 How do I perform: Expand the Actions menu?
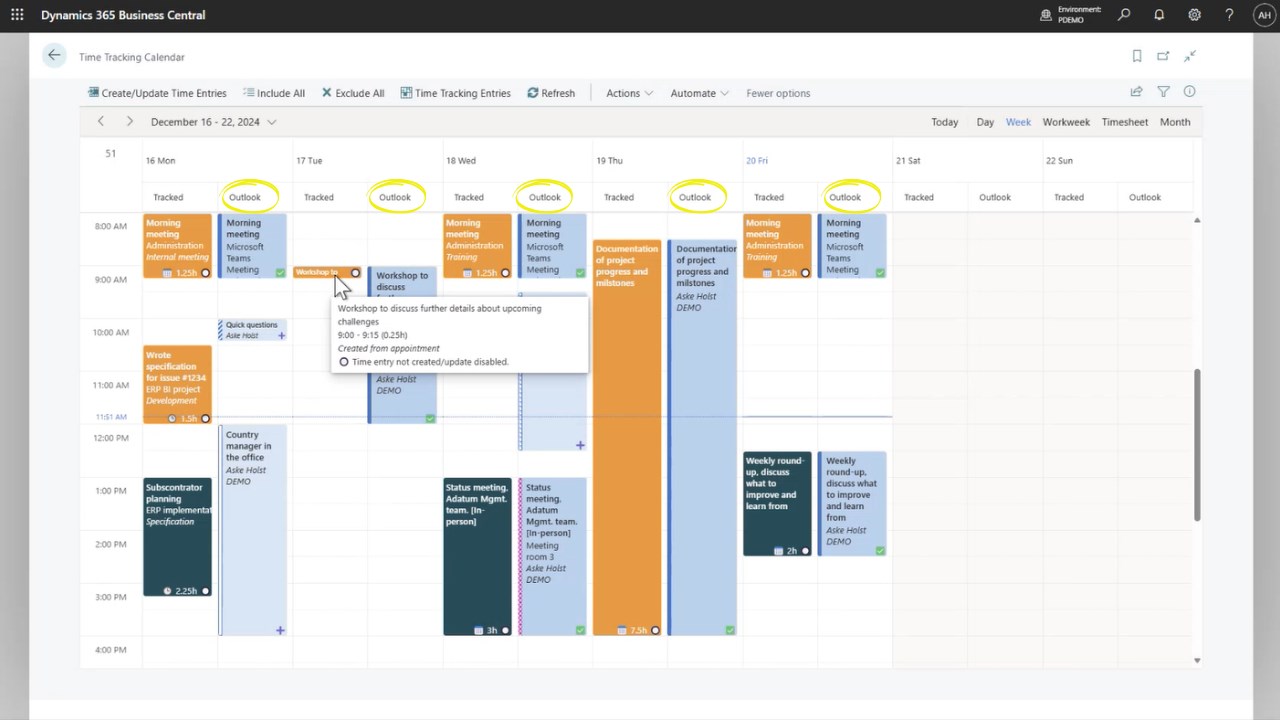(x=629, y=93)
